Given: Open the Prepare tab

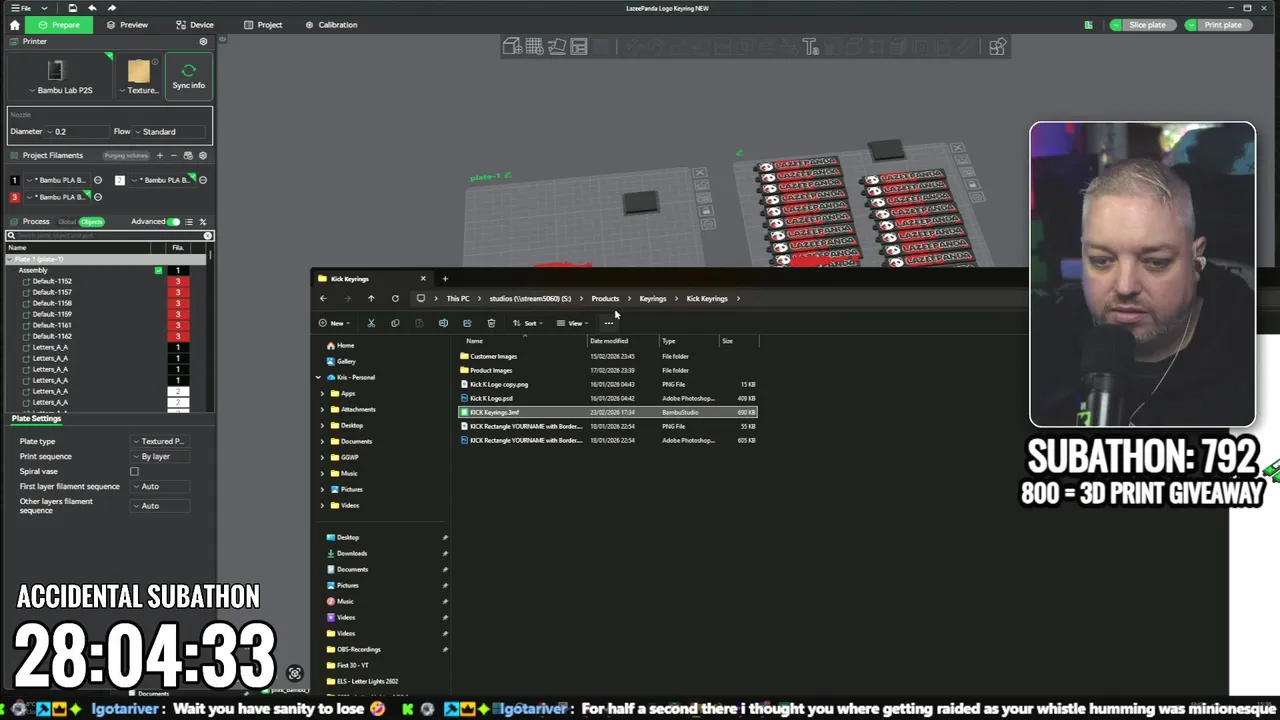Looking at the screenshot, I should (59, 25).
